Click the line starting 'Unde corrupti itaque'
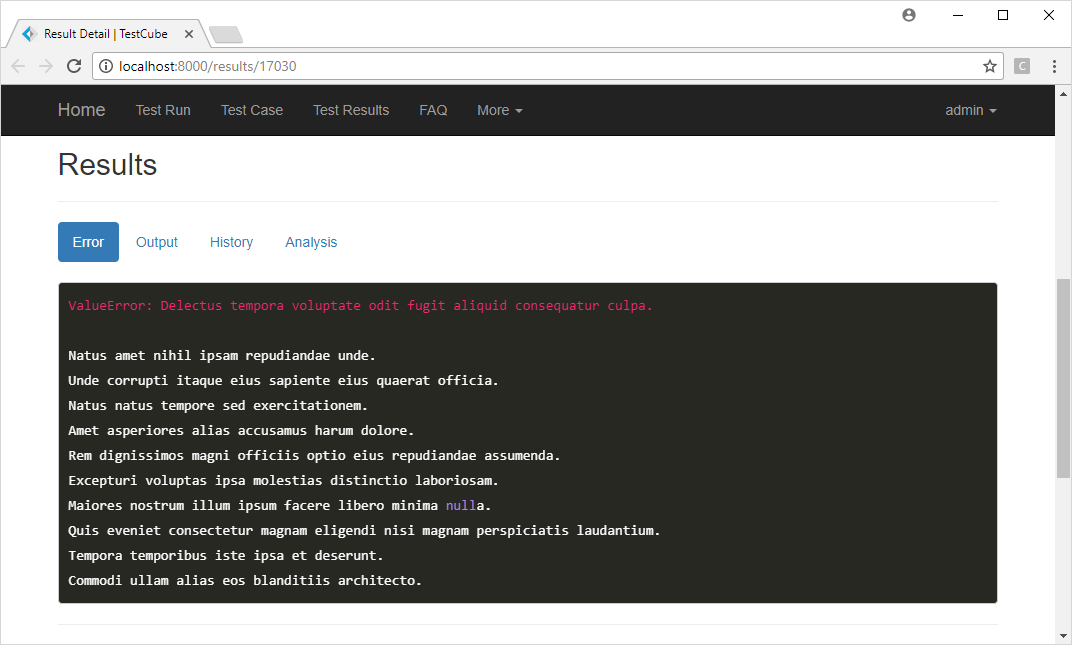The height and width of the screenshot is (645, 1072). pos(283,380)
